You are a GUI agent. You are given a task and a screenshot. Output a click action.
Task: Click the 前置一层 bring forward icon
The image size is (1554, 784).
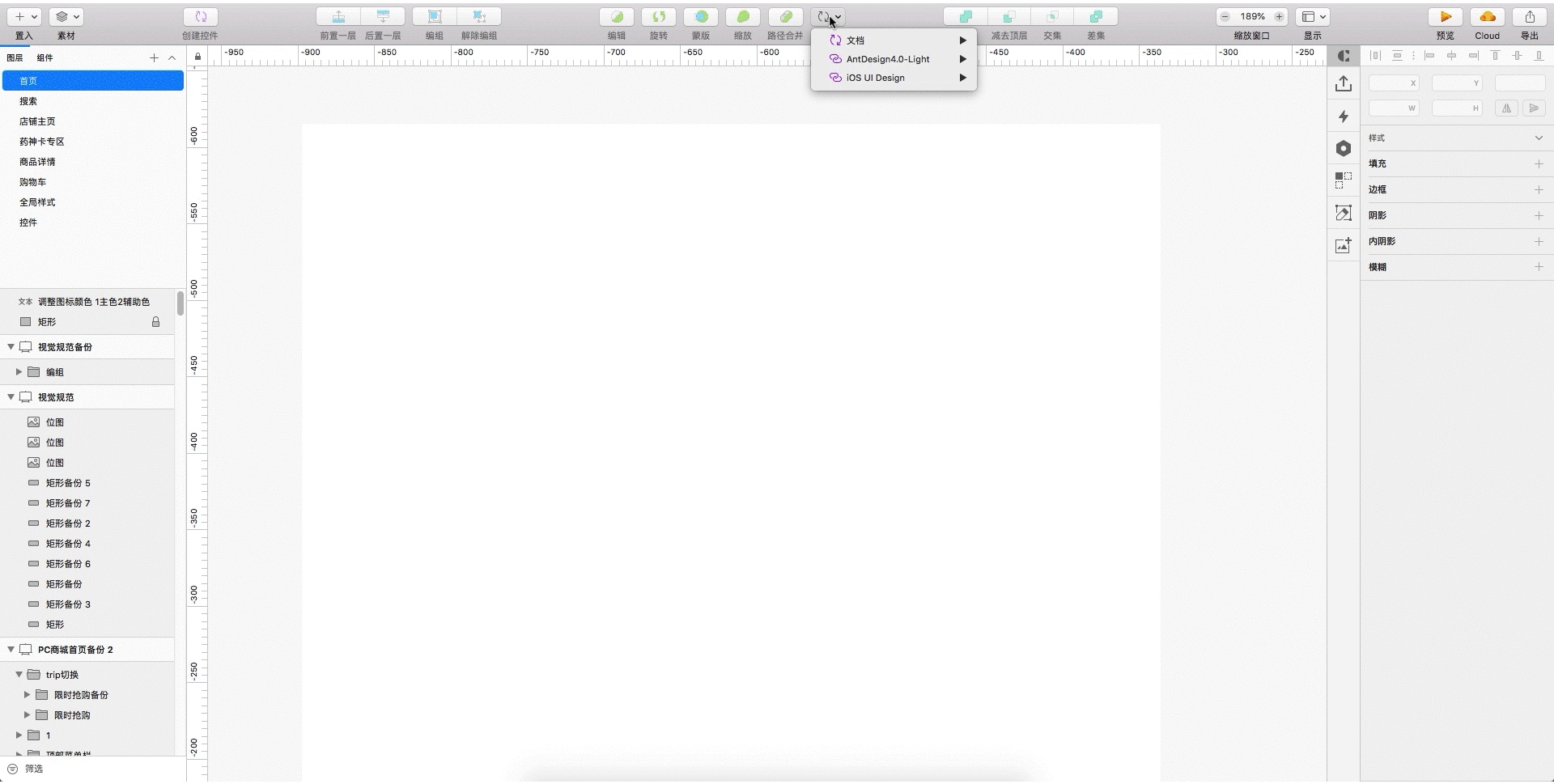click(338, 17)
